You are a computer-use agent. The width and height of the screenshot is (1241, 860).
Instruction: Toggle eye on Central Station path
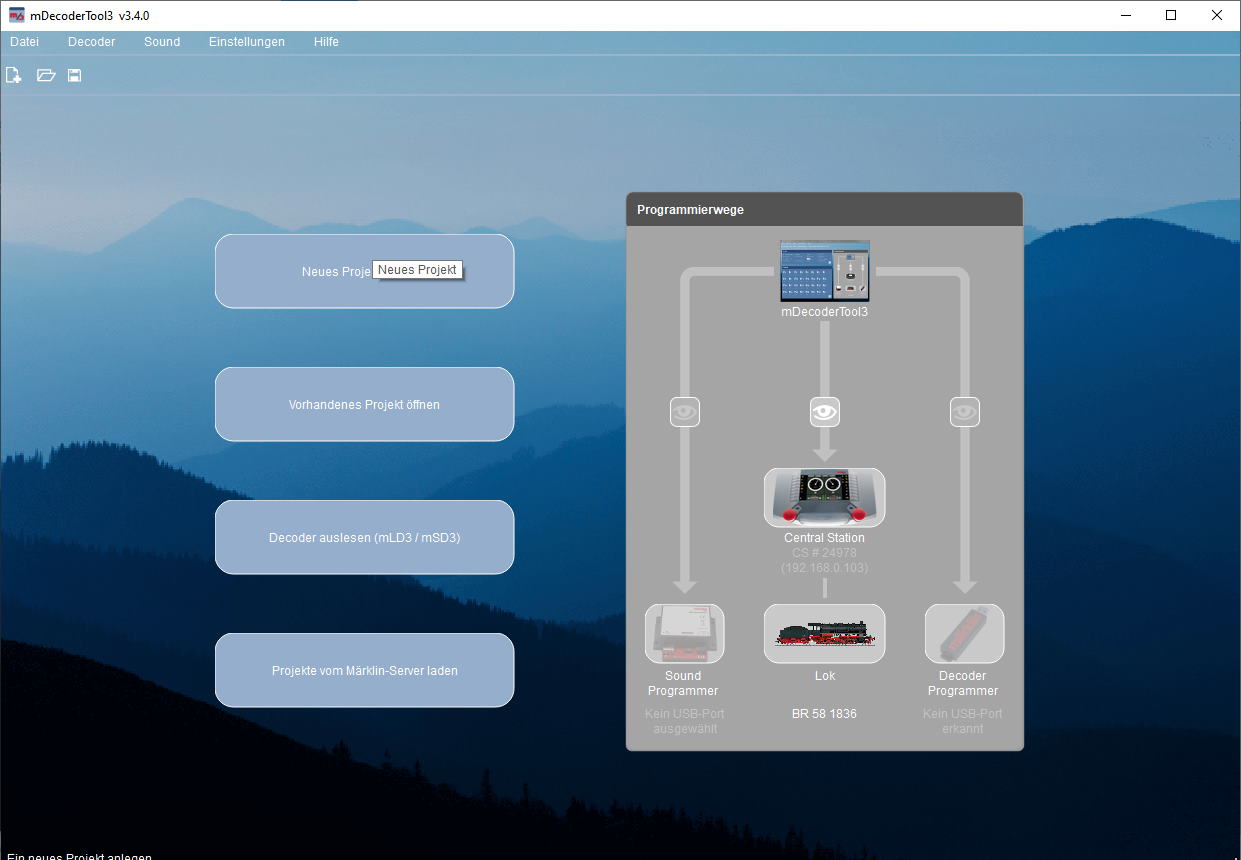click(824, 411)
